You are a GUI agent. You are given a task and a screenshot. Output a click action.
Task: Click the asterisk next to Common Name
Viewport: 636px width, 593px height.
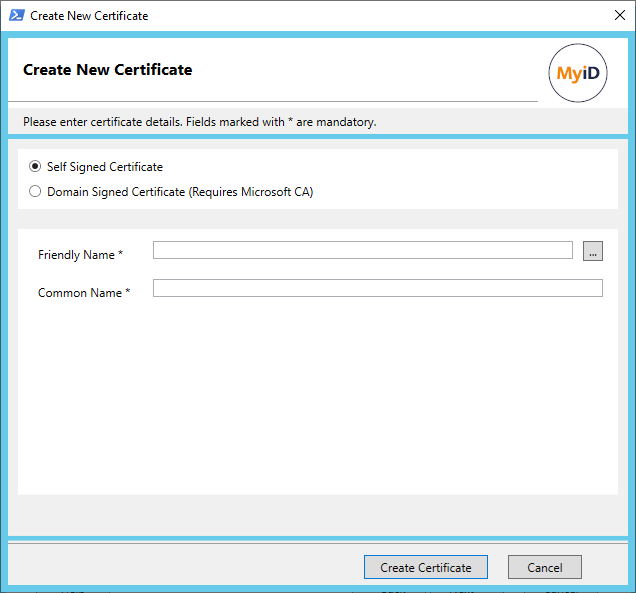[x=128, y=293]
